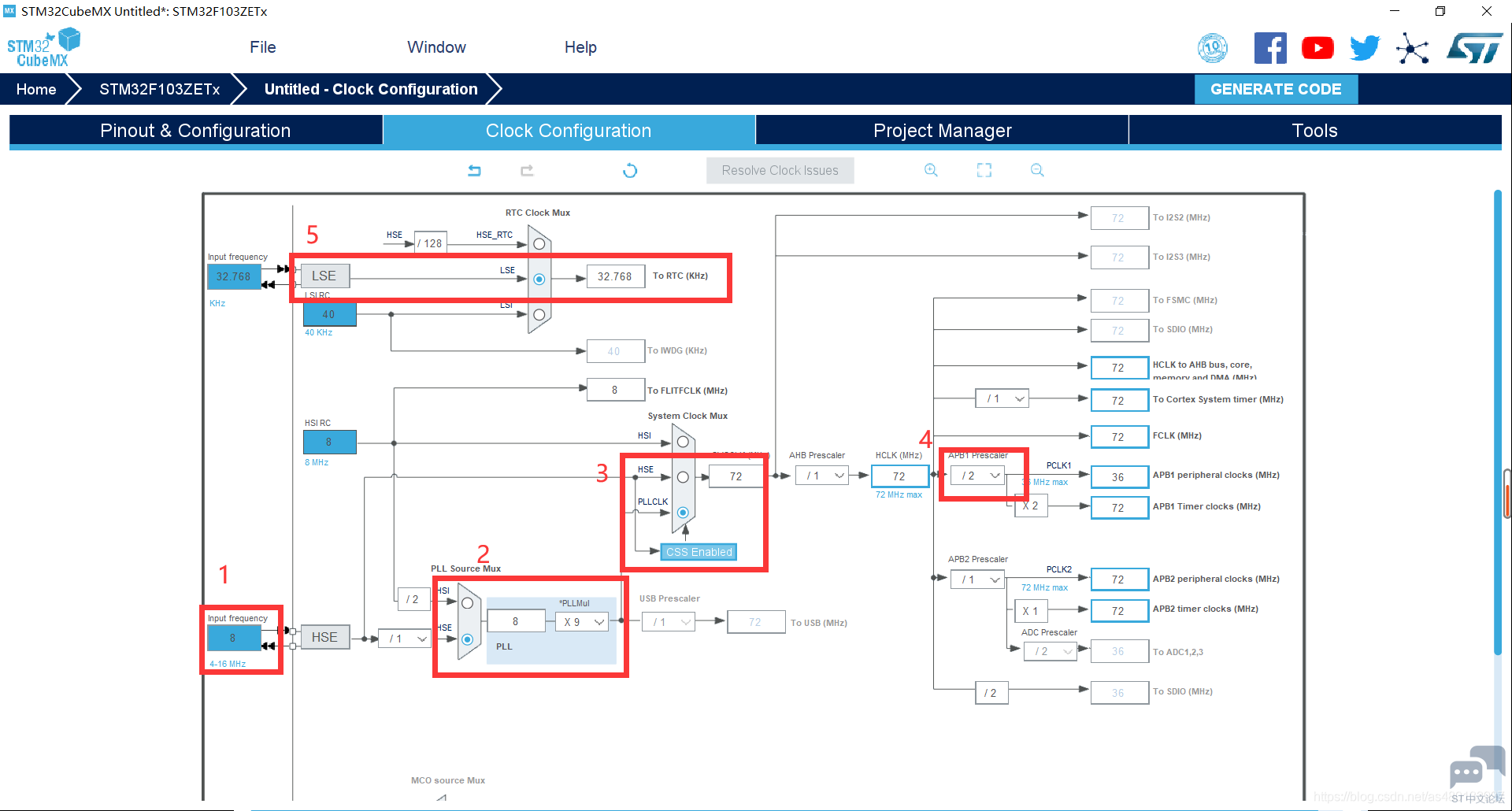Select HSE in PLL Source Mux

tap(468, 639)
